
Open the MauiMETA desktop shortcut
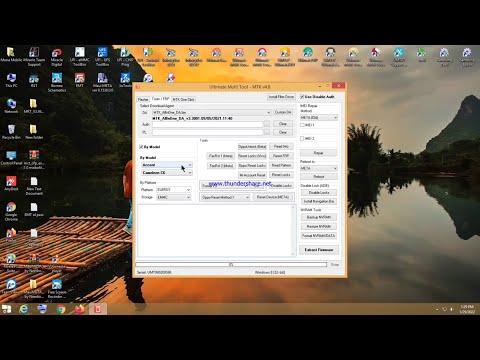pyautogui.click(x=102, y=82)
